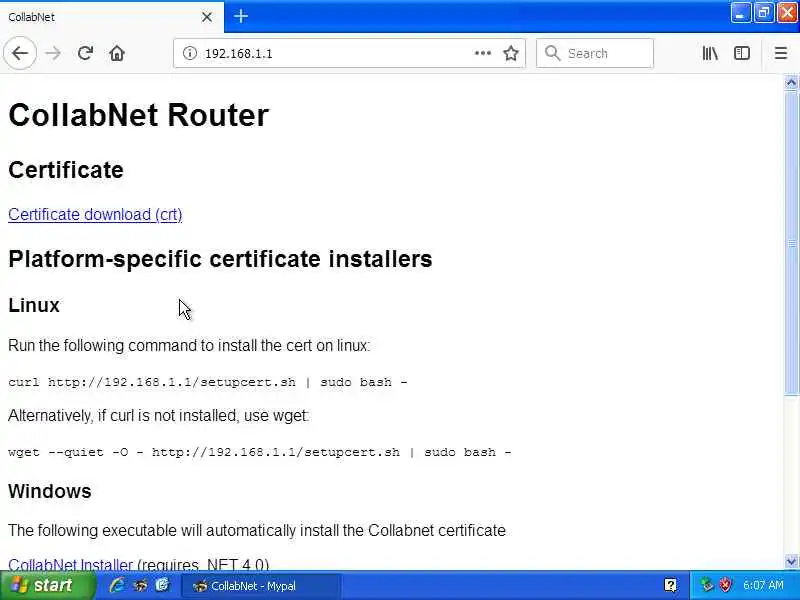Go back to the previous page

click(20, 53)
